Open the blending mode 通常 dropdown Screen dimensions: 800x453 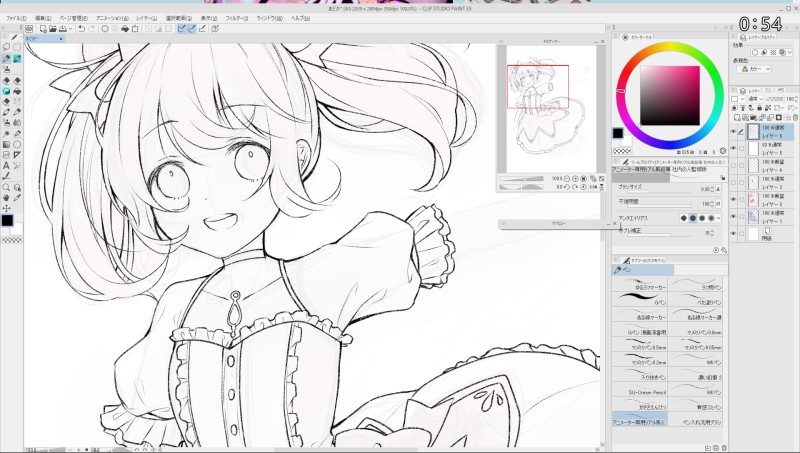(755, 99)
